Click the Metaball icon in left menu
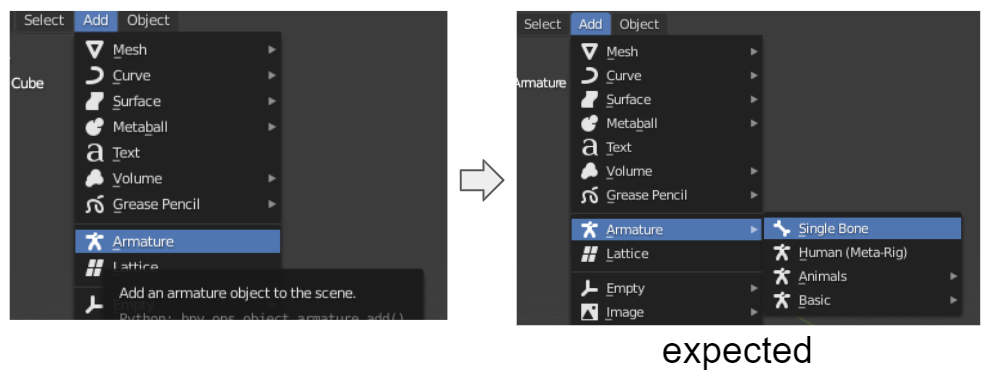The width and height of the screenshot is (991, 376). pos(94,127)
